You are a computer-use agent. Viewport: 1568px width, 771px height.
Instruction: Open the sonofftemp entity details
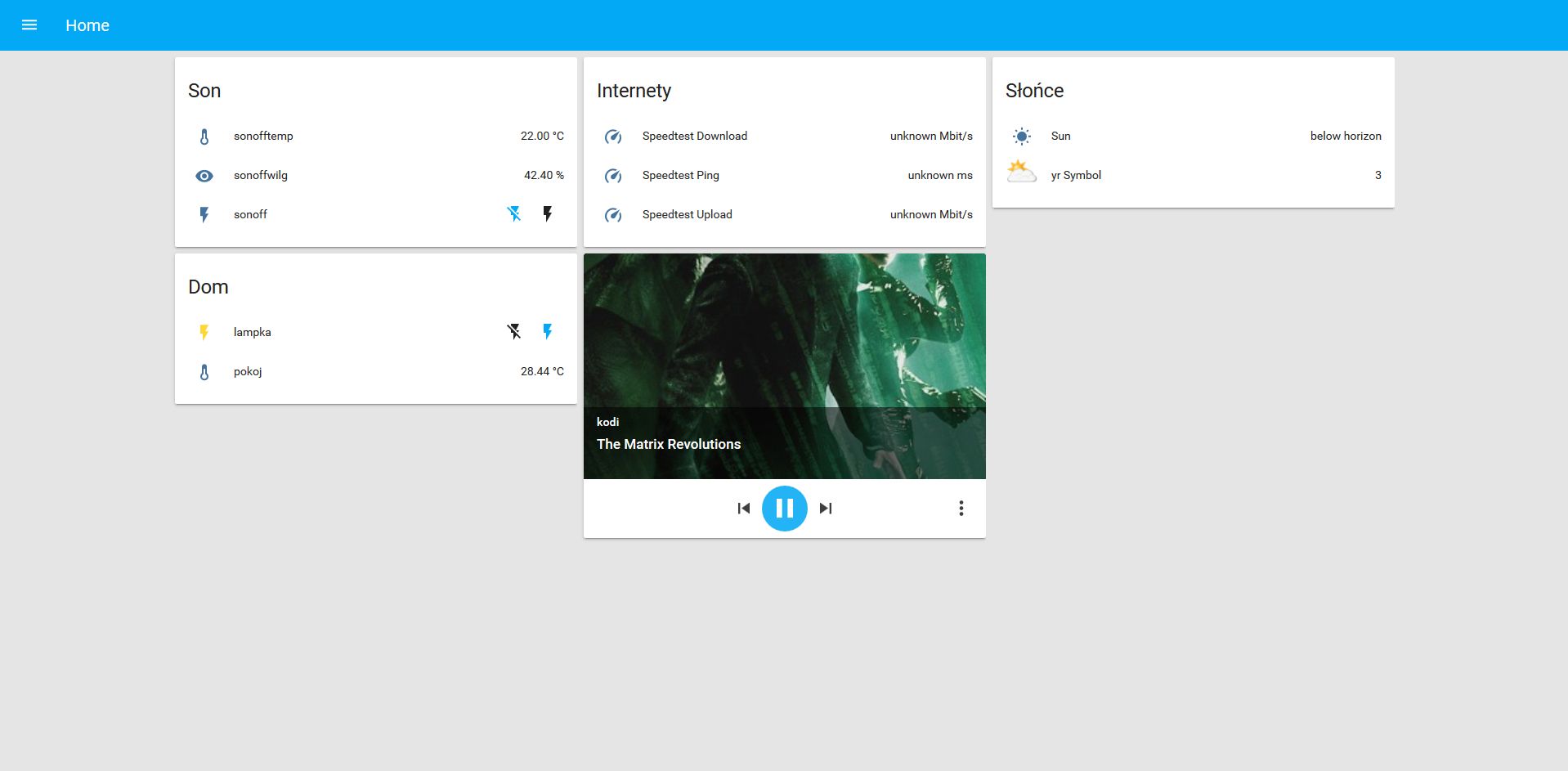coord(376,136)
